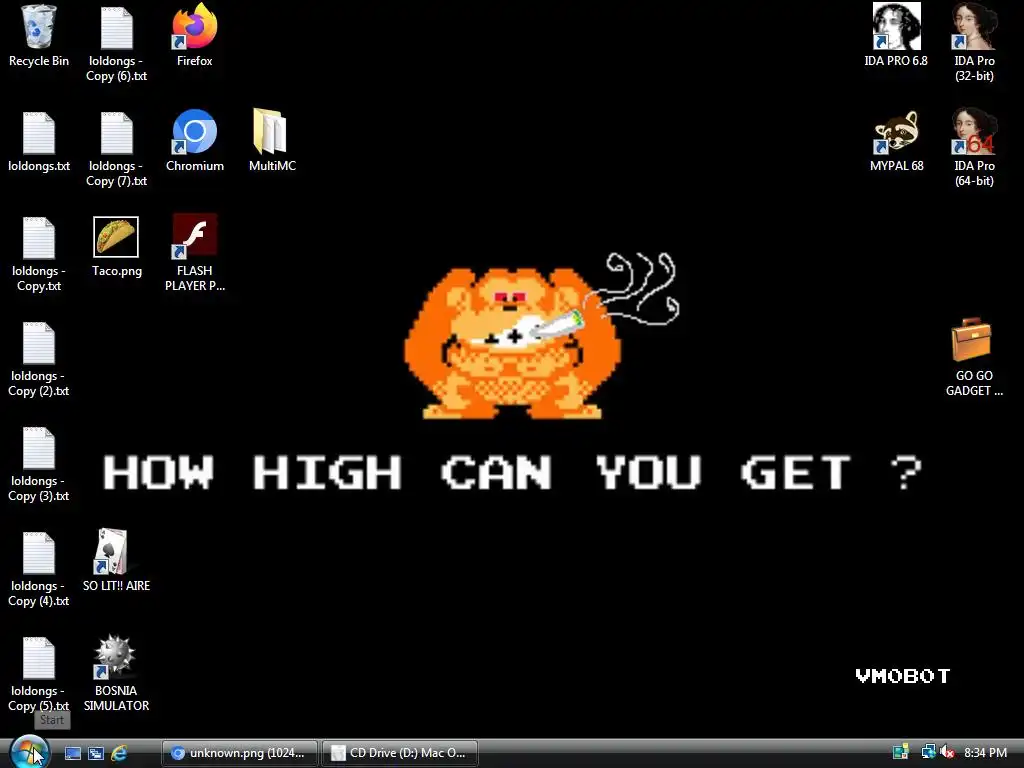Select the loldongs - Copy.txt file
This screenshot has width=1024, height=768.
[39, 253]
